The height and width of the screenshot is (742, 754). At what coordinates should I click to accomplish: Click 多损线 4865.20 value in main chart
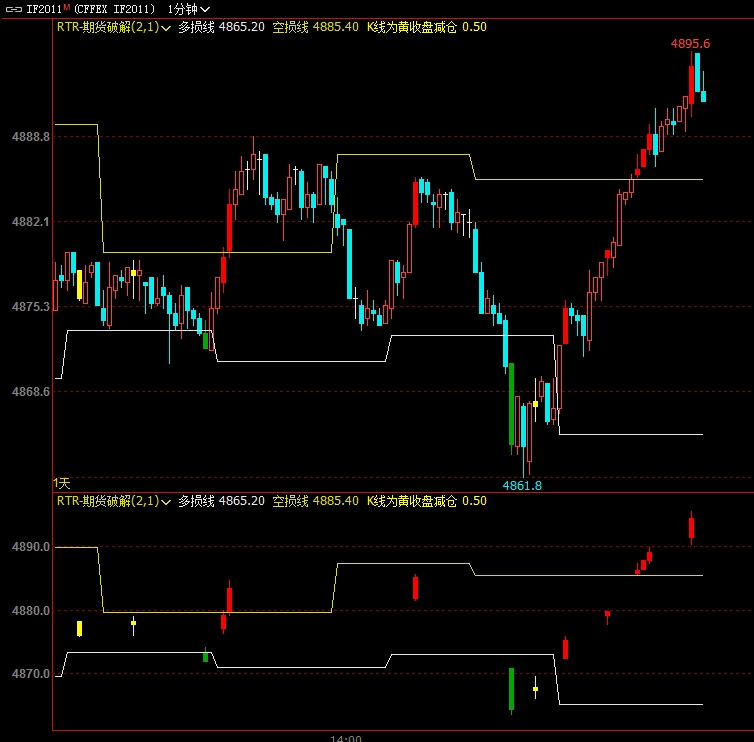coord(221,27)
